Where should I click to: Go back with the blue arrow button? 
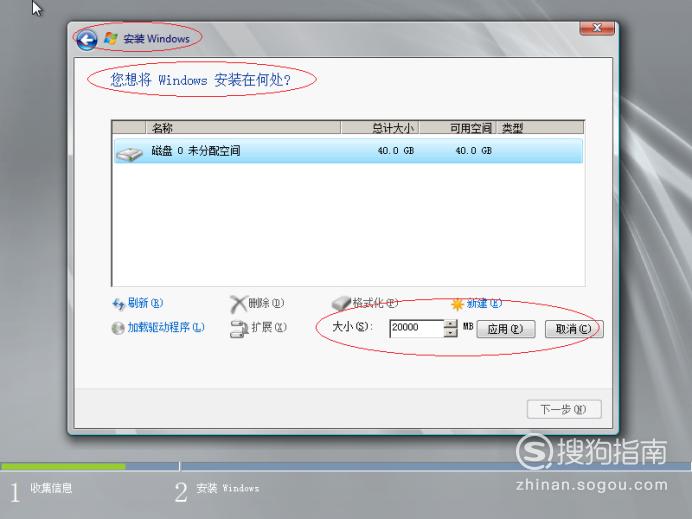tap(86, 40)
